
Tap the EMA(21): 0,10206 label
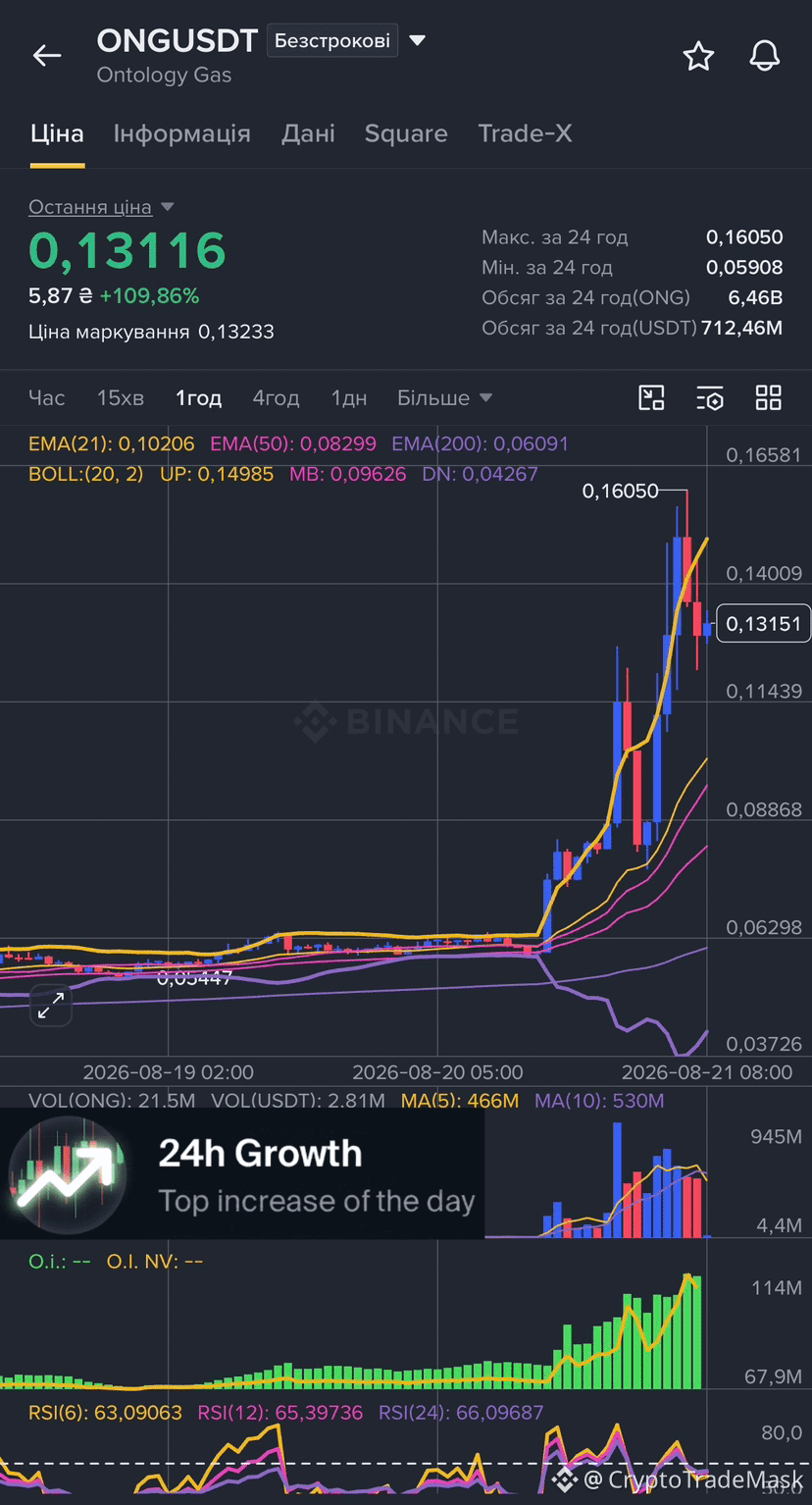pyautogui.click(x=112, y=443)
